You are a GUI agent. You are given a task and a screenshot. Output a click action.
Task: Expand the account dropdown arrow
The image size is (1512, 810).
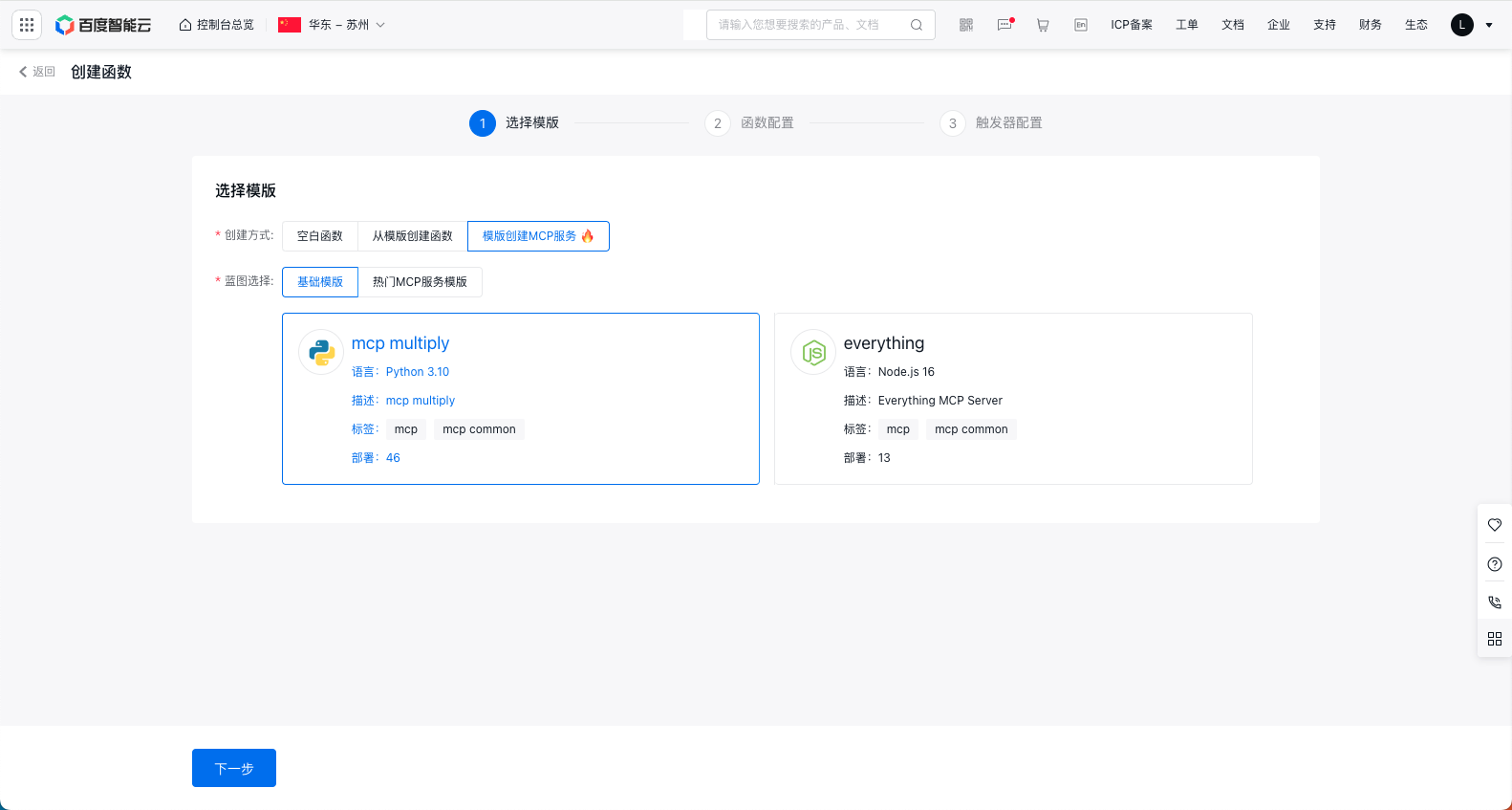click(1489, 26)
